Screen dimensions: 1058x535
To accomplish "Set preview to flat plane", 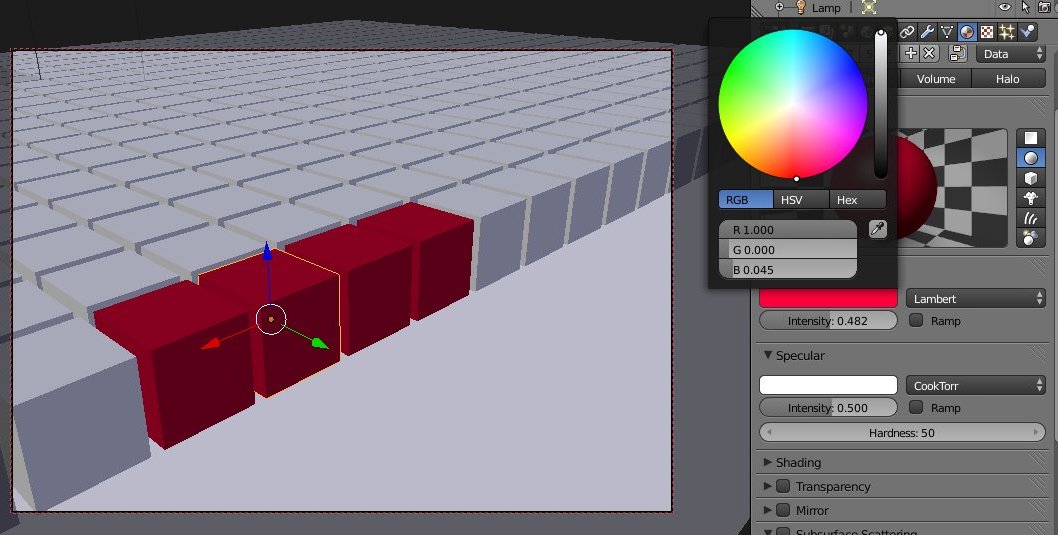I will click(x=1030, y=138).
